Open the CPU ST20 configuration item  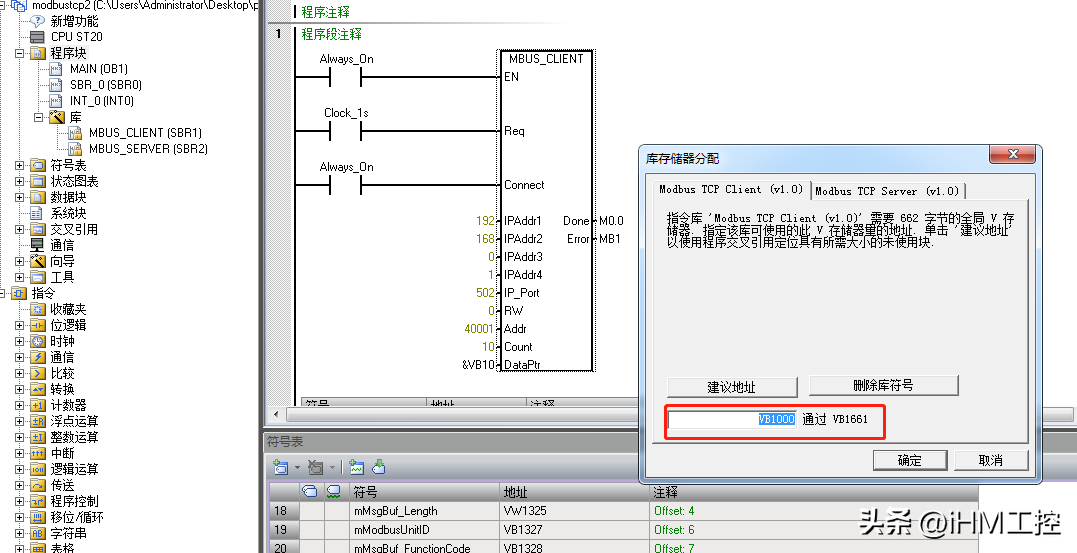pos(75,37)
